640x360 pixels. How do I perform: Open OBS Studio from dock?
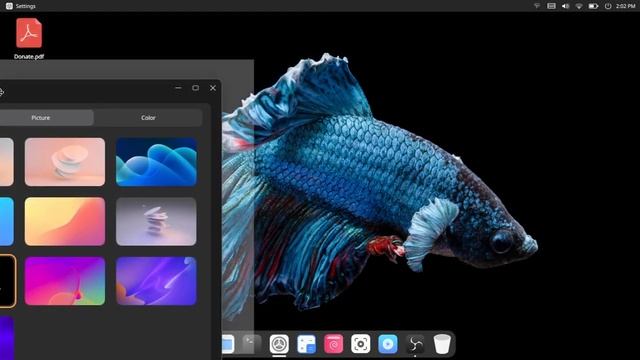(415, 344)
